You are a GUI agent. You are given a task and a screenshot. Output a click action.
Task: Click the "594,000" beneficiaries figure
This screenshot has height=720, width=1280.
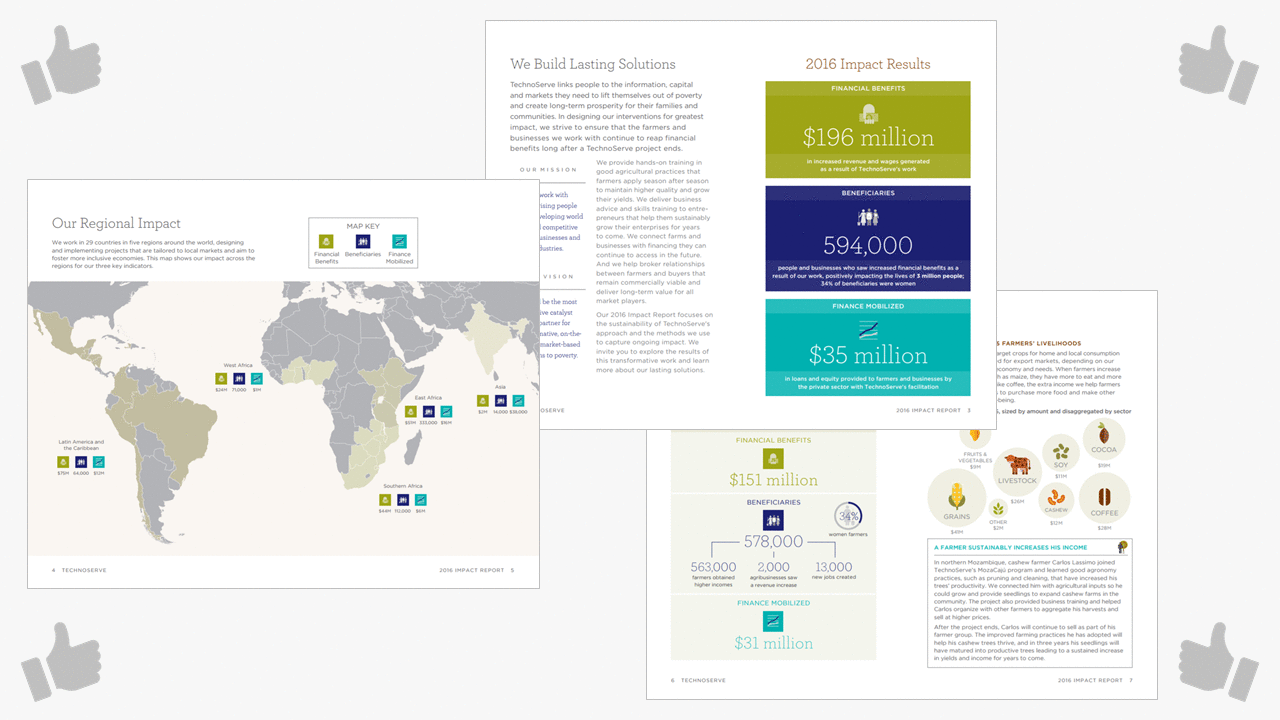868,245
